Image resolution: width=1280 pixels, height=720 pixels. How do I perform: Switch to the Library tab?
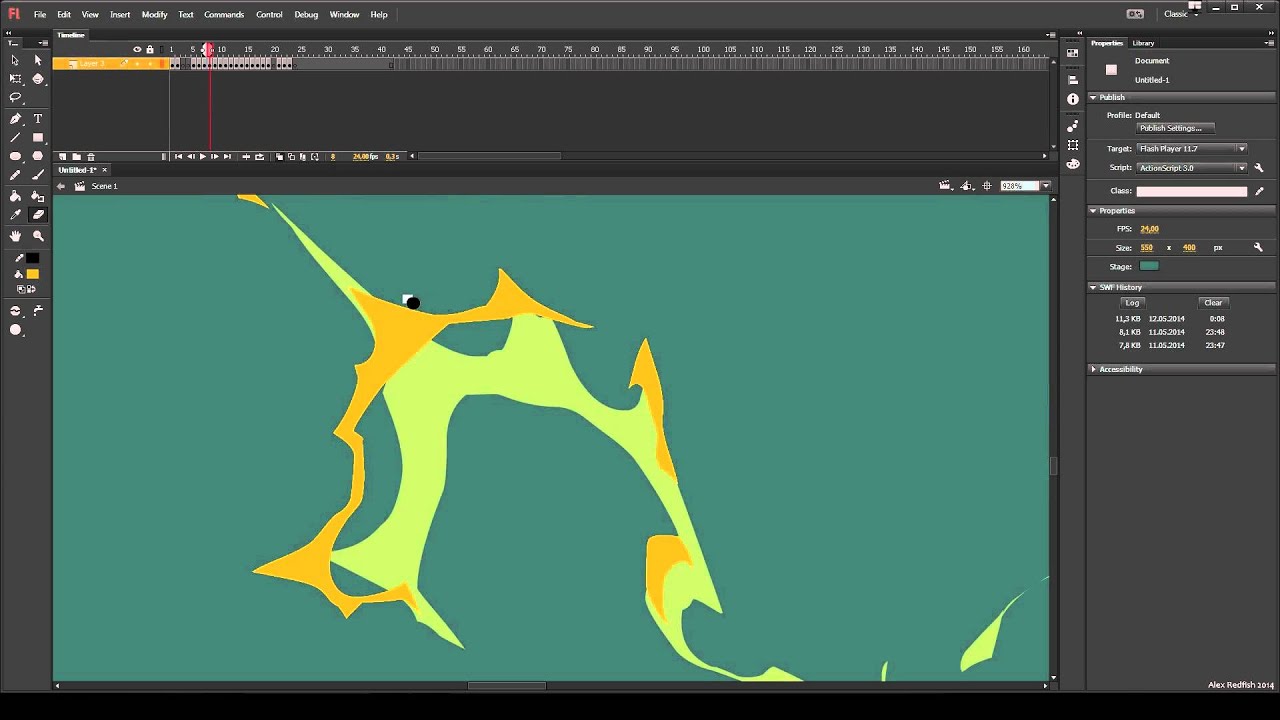tap(1143, 43)
